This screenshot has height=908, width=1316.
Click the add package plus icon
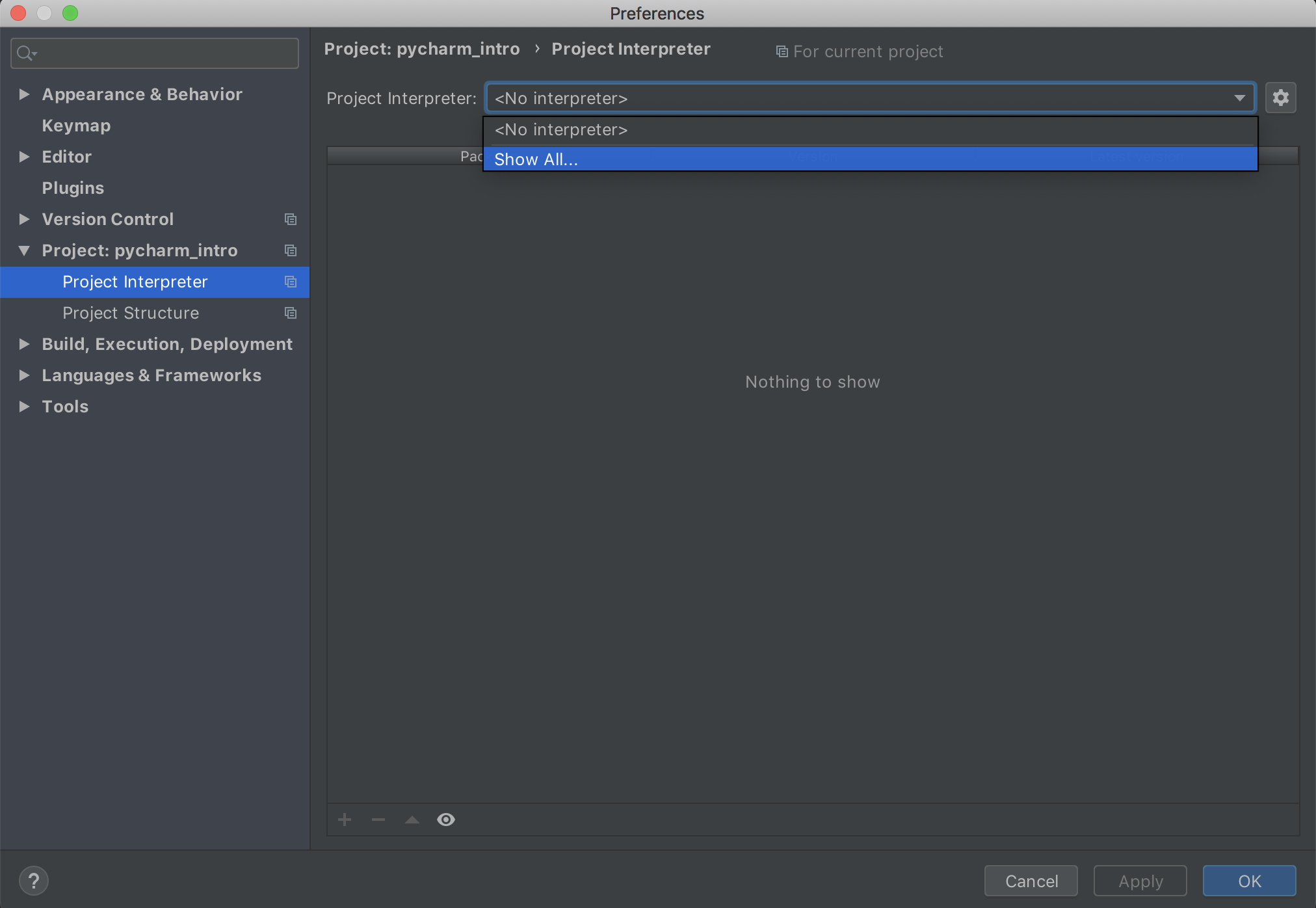344,819
